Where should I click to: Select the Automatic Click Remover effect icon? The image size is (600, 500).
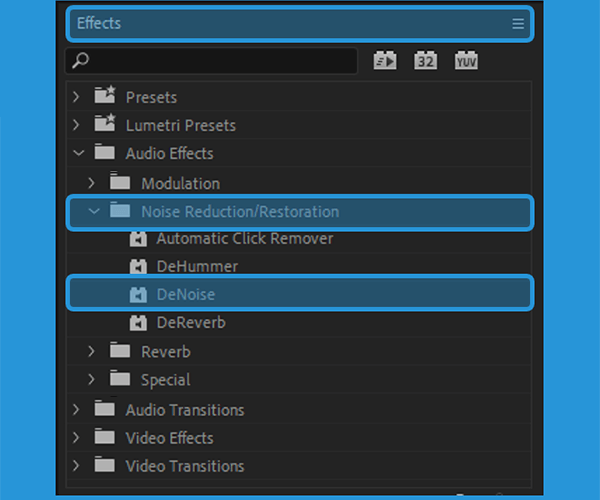pos(138,239)
